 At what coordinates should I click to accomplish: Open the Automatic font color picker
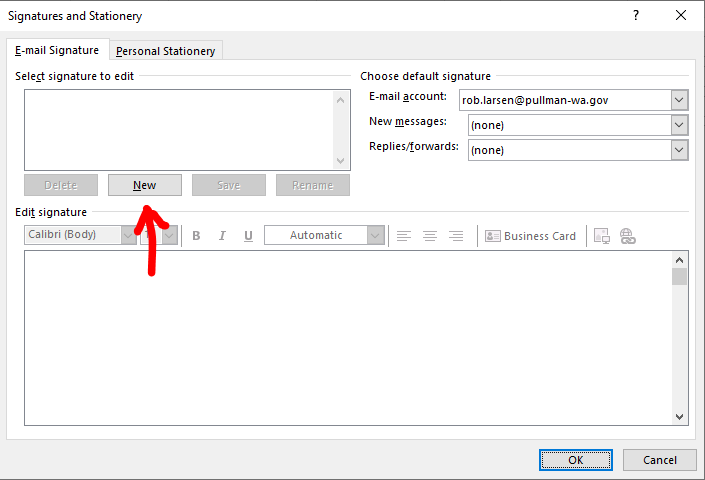[376, 236]
